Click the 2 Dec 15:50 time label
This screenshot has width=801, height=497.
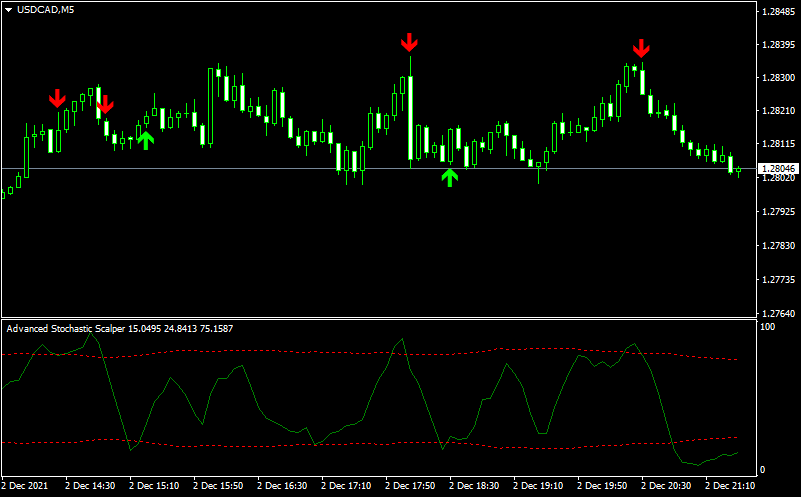(218, 486)
